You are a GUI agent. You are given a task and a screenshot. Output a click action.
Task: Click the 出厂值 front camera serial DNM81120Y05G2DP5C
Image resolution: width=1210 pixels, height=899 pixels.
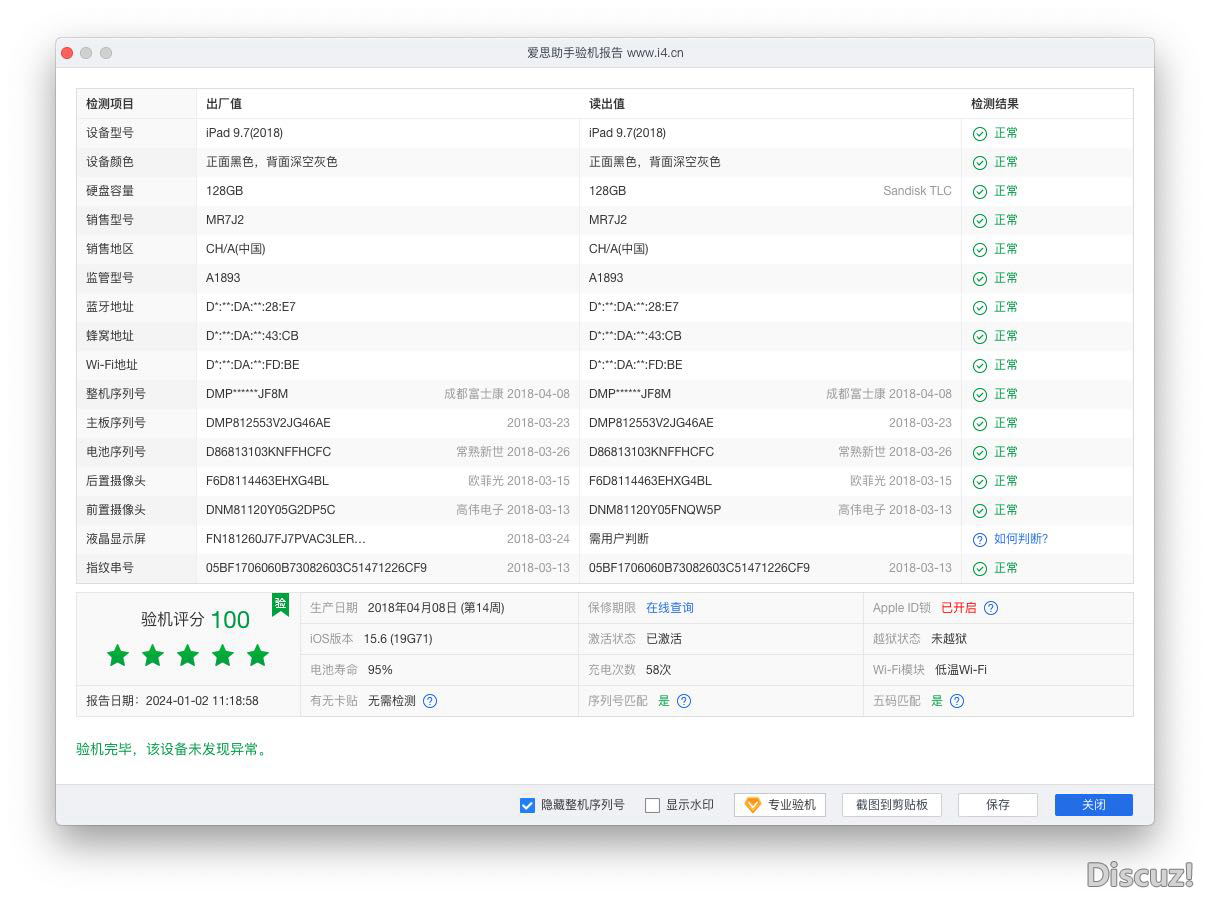(x=271, y=510)
